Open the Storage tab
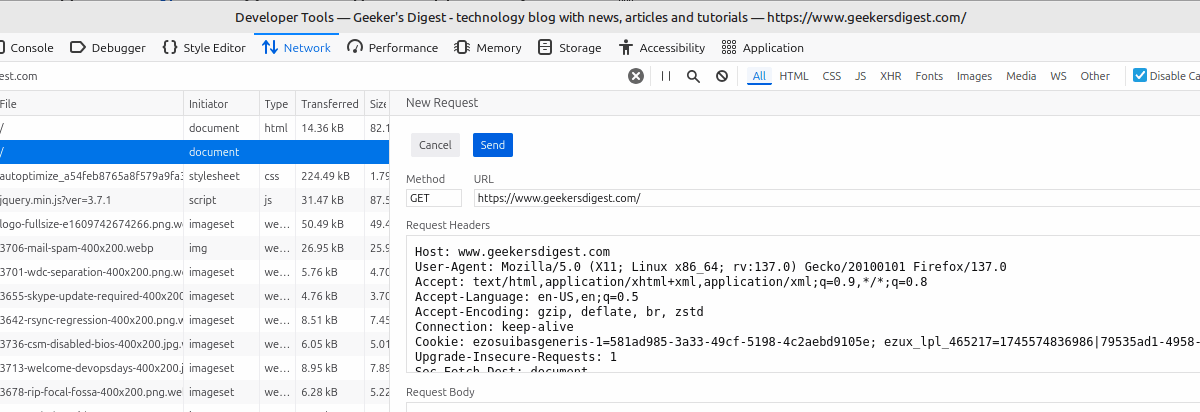This screenshot has height=412, width=1200. coord(569,48)
